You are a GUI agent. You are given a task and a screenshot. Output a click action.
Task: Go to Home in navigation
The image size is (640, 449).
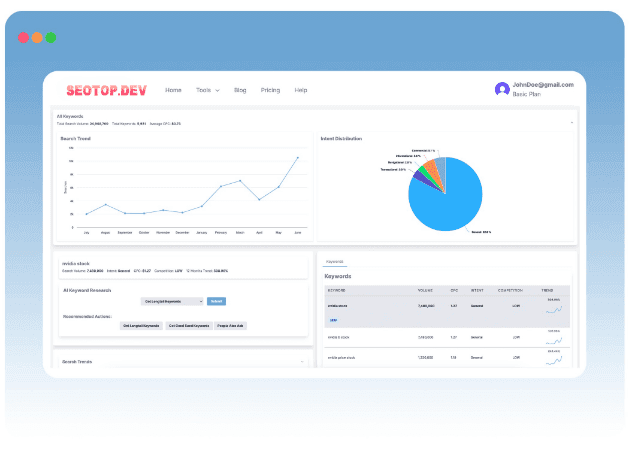point(173,90)
